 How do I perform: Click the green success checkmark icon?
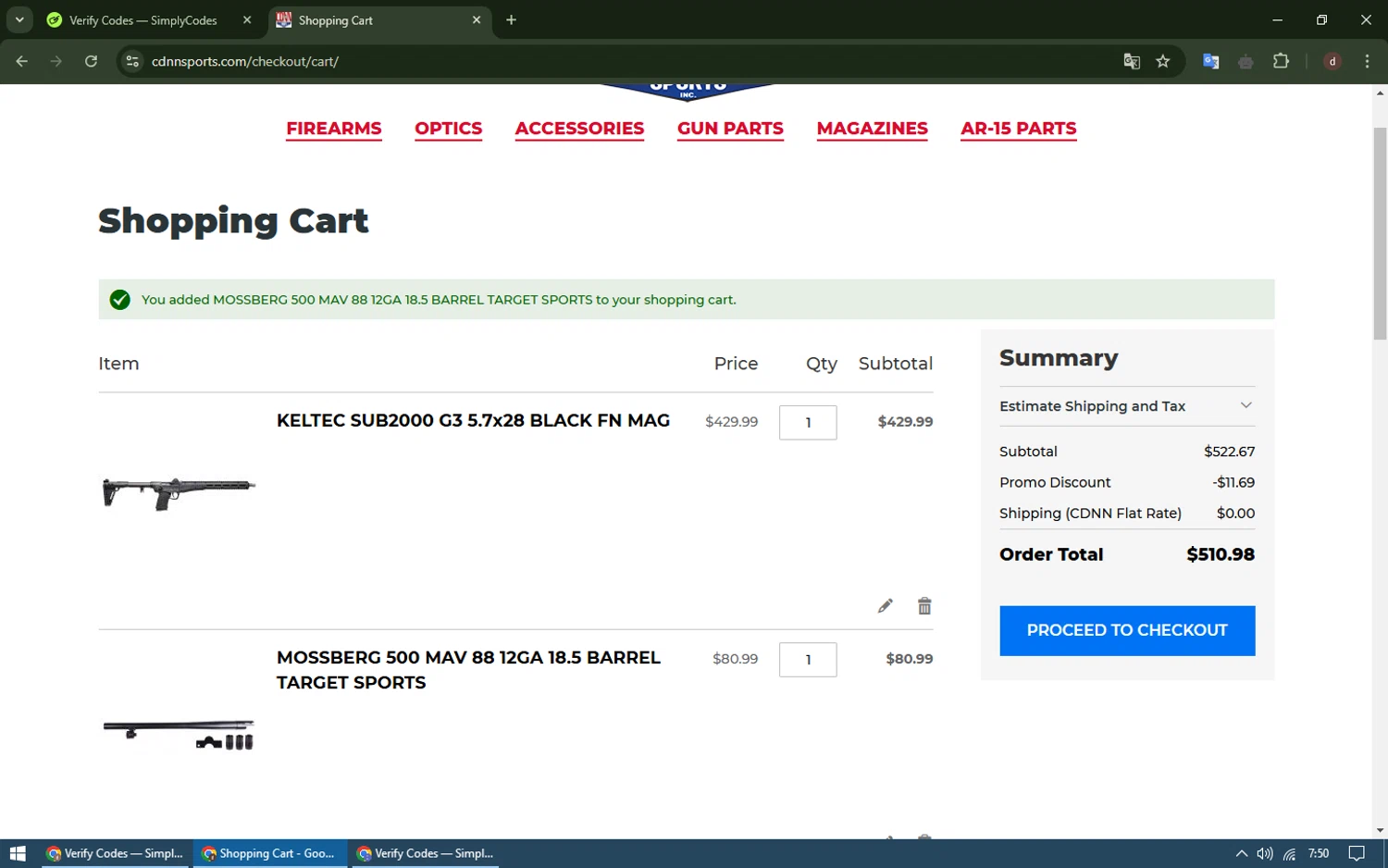pyautogui.click(x=120, y=300)
